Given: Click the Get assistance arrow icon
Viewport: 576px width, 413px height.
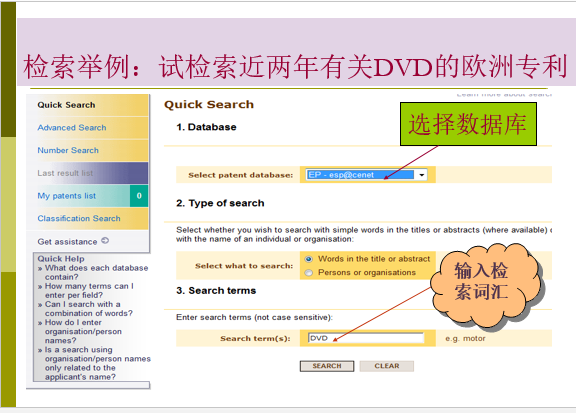Looking at the screenshot, I should (105, 241).
